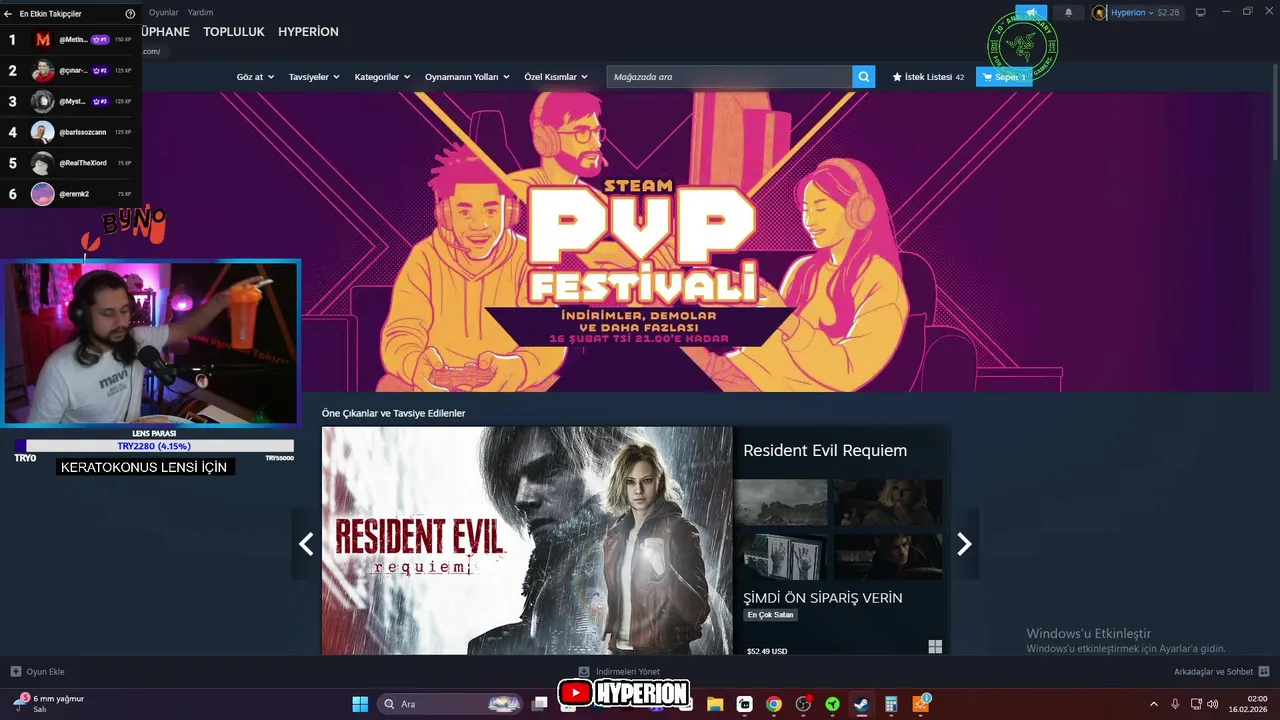Show the previous featured game arrow
Viewport: 1280px width, 720px height.
306,543
